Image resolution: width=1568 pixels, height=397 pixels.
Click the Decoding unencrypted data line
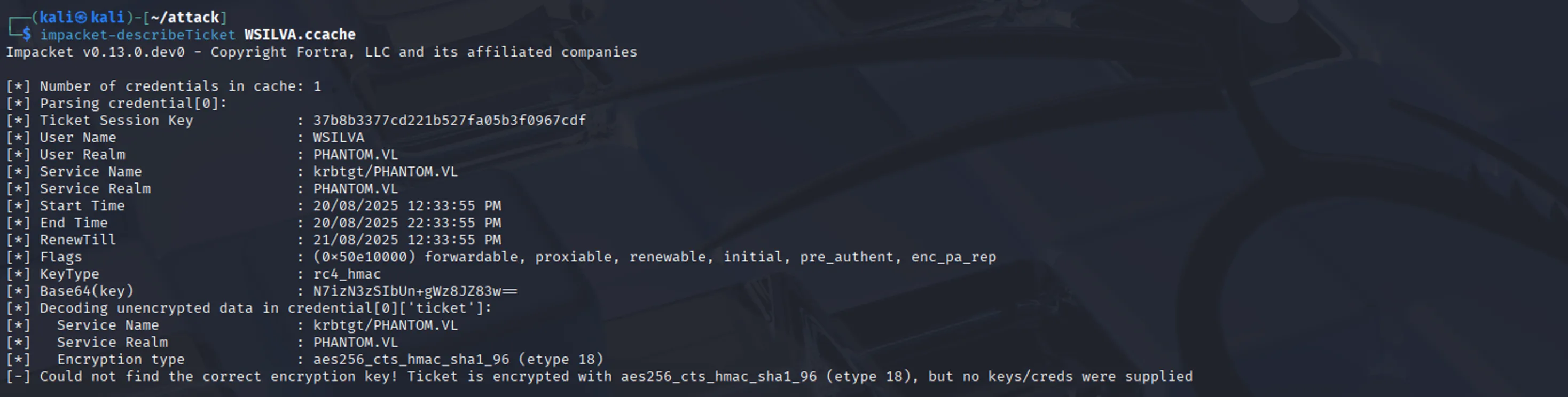249,308
